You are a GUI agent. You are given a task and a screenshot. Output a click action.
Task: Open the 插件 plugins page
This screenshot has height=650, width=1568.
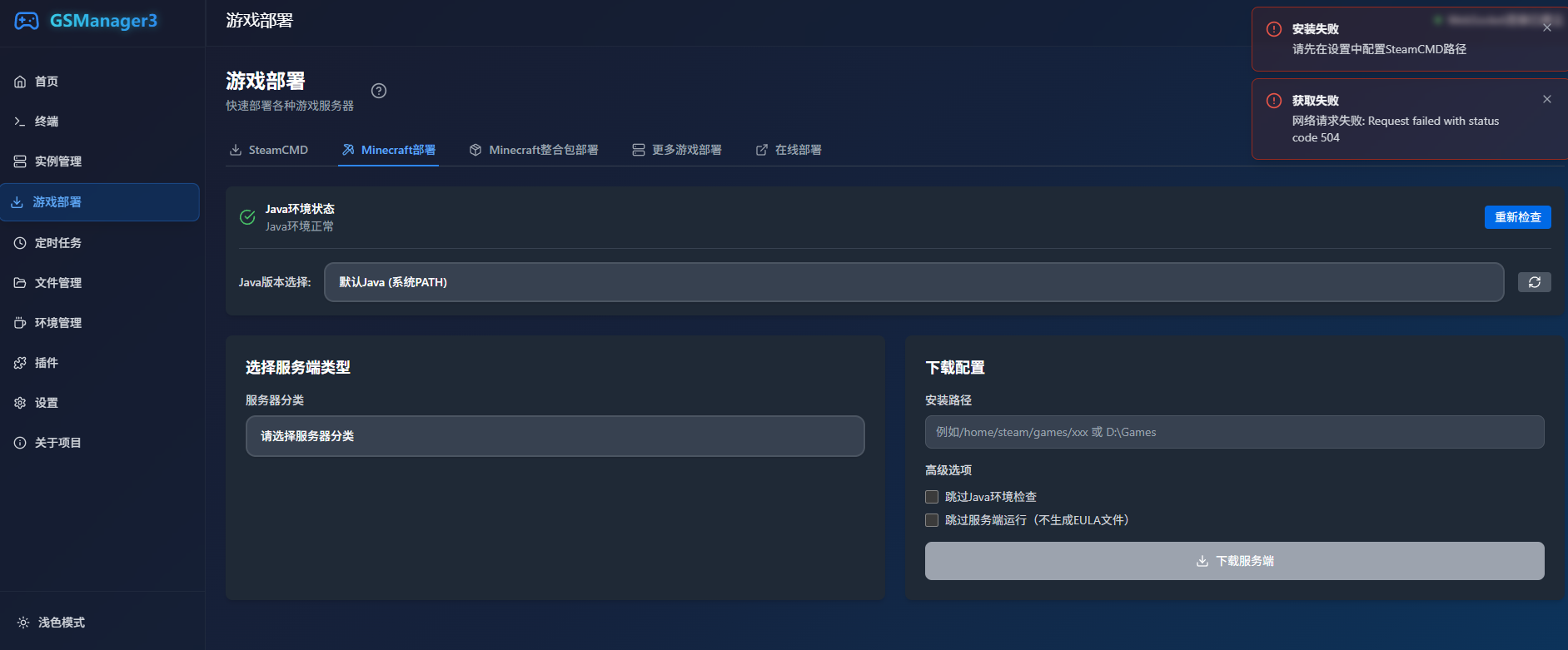(100, 363)
